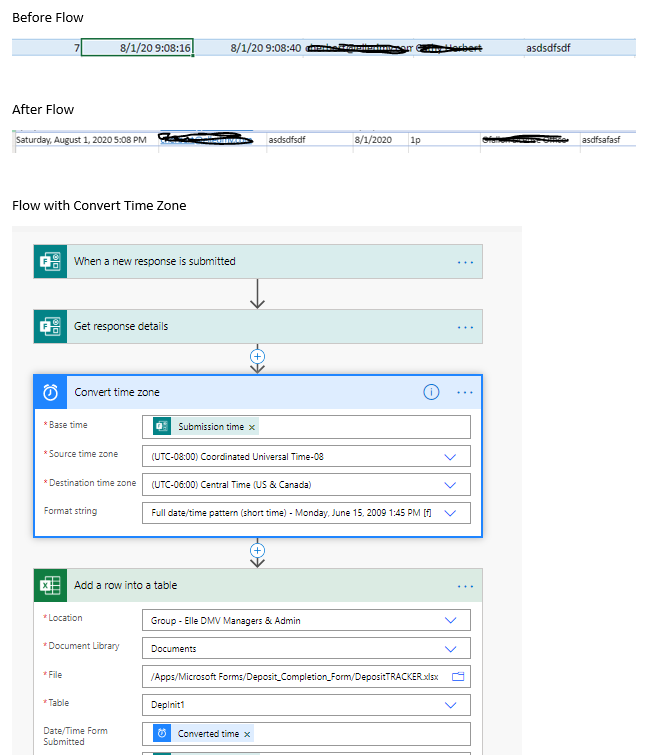The width and height of the screenshot is (649, 755).
Task: Select cell showing 8/1/20 9:08:40
Action: click(x=248, y=48)
